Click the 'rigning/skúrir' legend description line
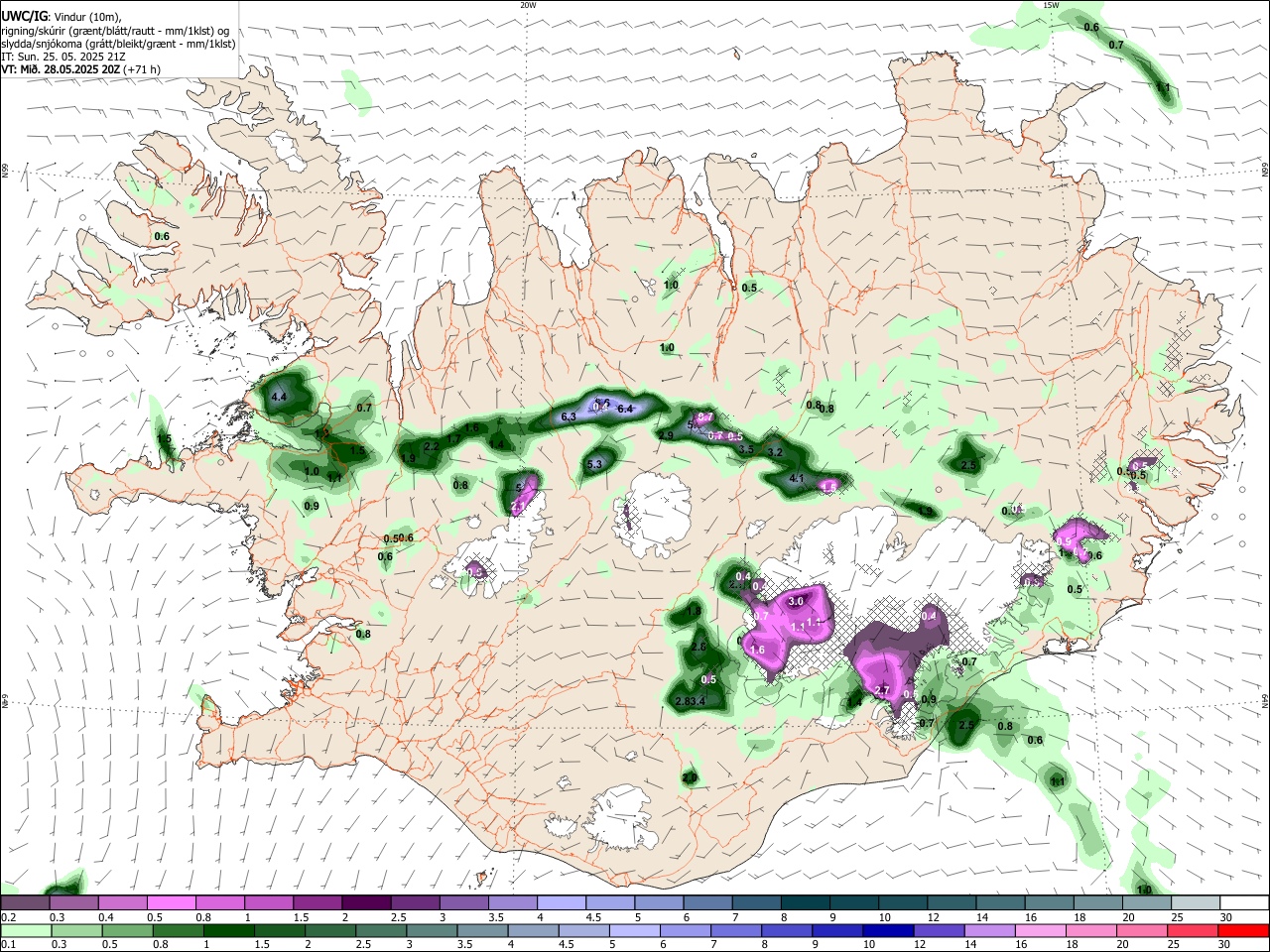 (115, 31)
